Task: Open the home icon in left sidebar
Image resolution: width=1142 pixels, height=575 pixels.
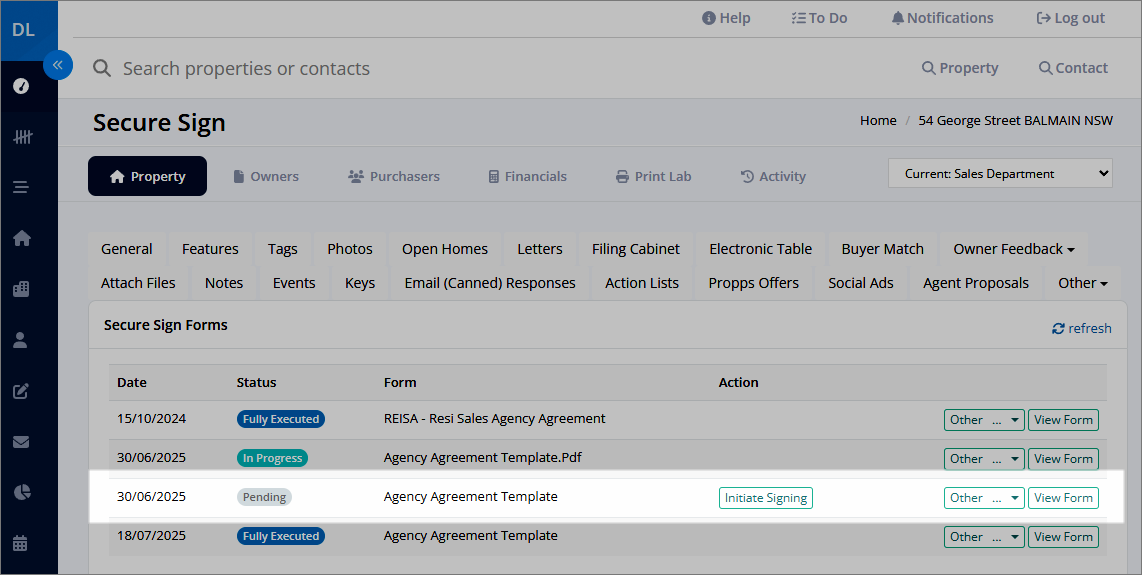Action: pos(21,238)
